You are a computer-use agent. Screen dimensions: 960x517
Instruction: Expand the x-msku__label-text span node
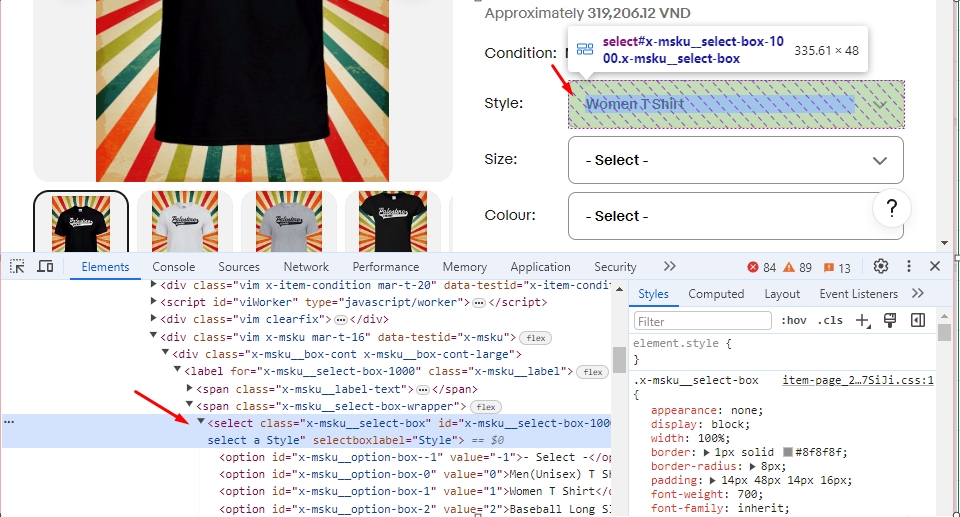[x=190, y=389]
